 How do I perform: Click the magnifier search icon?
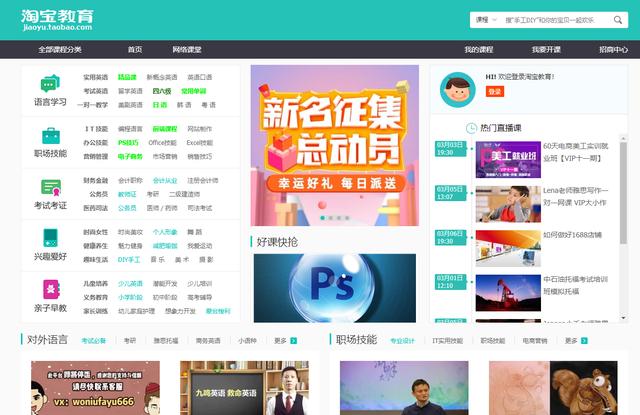(x=618, y=20)
